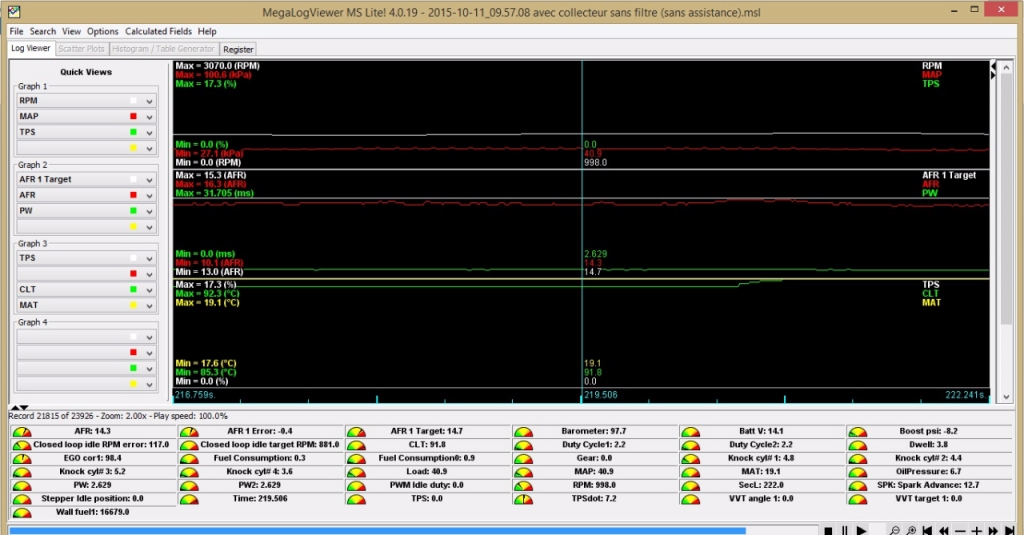Click the red color swatch beside AFR in Graph 2
The image size is (1024, 535).
(133, 195)
